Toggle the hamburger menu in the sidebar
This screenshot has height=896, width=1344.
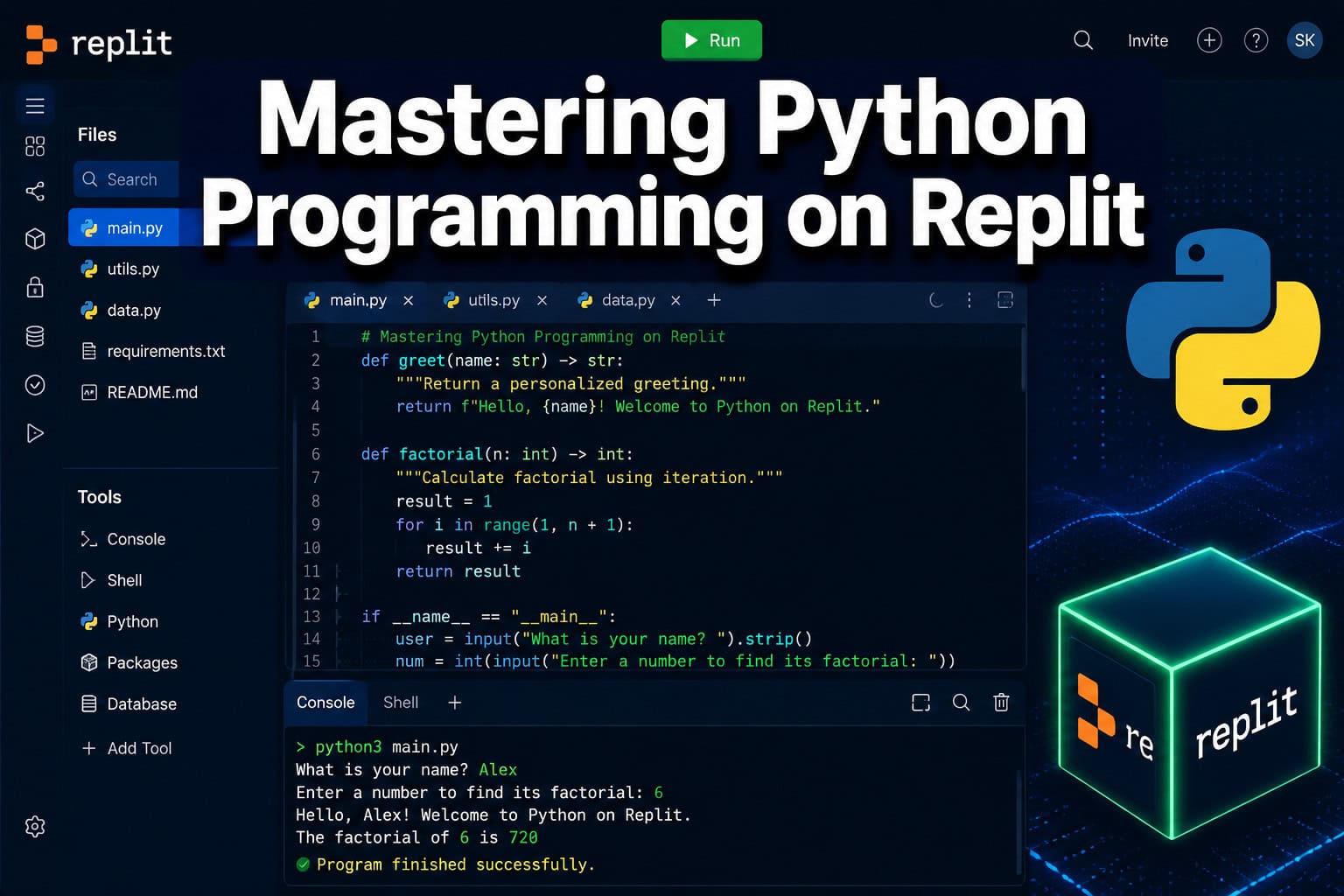point(35,106)
